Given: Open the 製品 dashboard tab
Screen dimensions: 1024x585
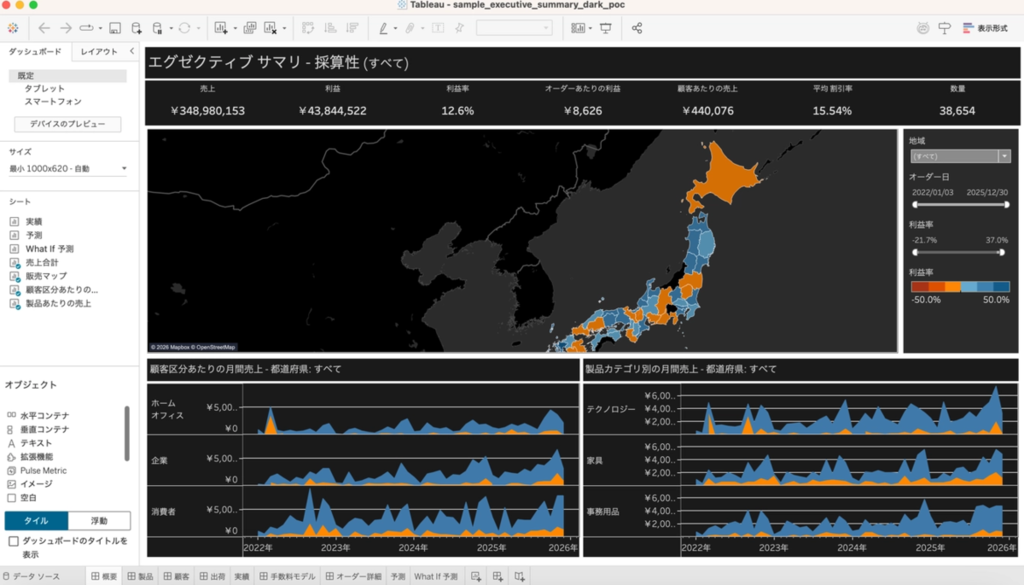Looking at the screenshot, I should (x=140, y=577).
